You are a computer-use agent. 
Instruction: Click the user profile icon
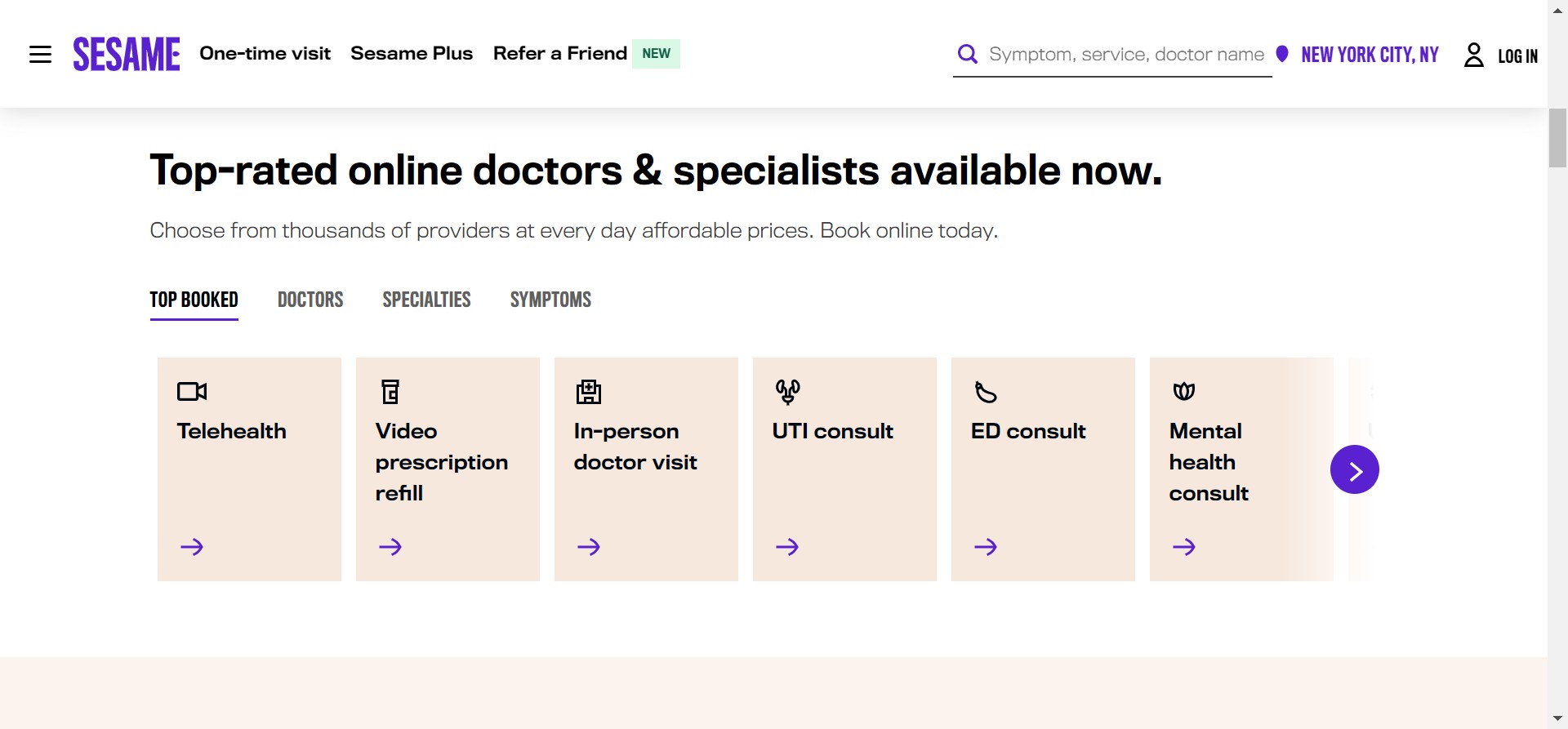[1473, 55]
